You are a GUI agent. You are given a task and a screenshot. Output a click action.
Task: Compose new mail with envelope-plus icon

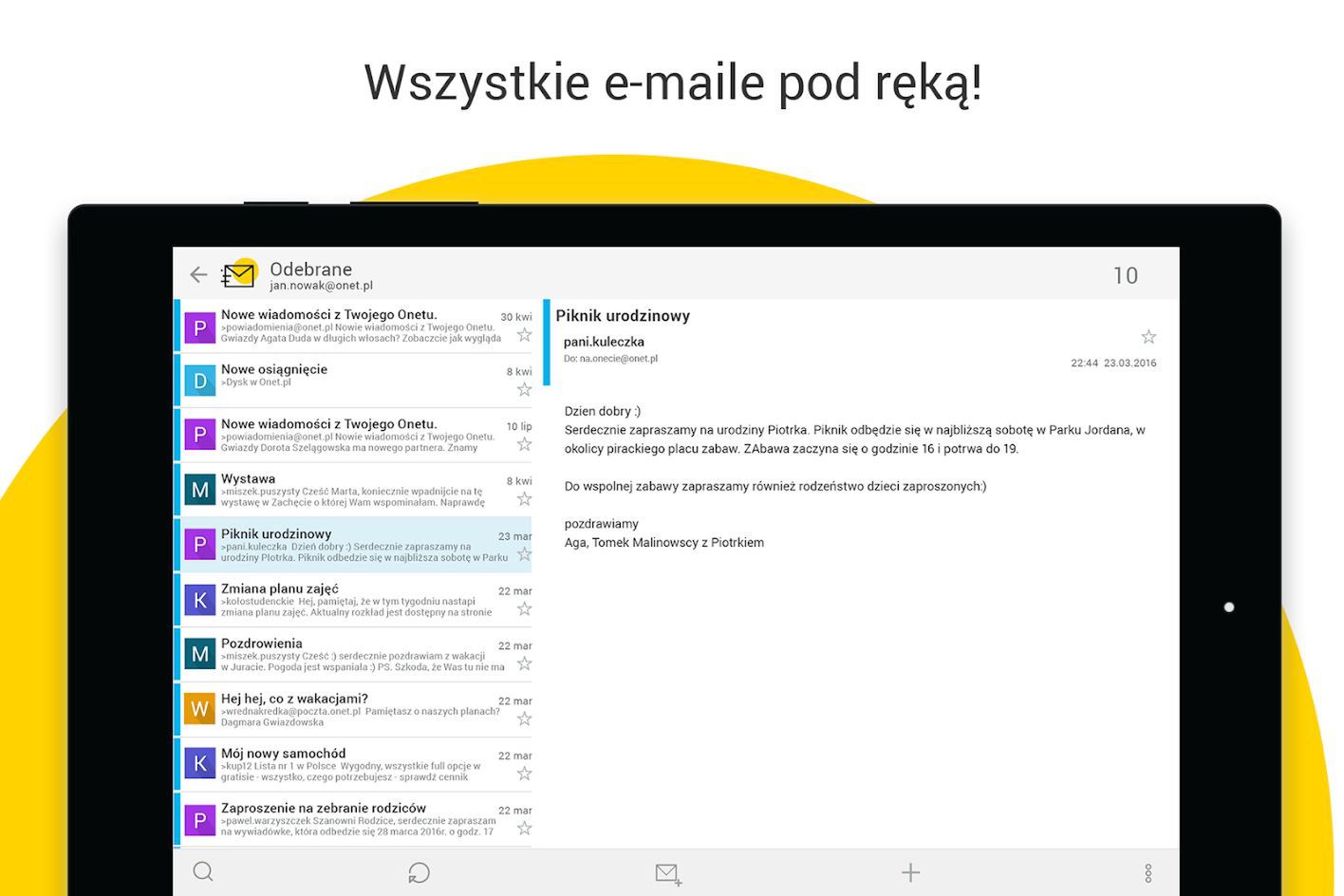(668, 873)
